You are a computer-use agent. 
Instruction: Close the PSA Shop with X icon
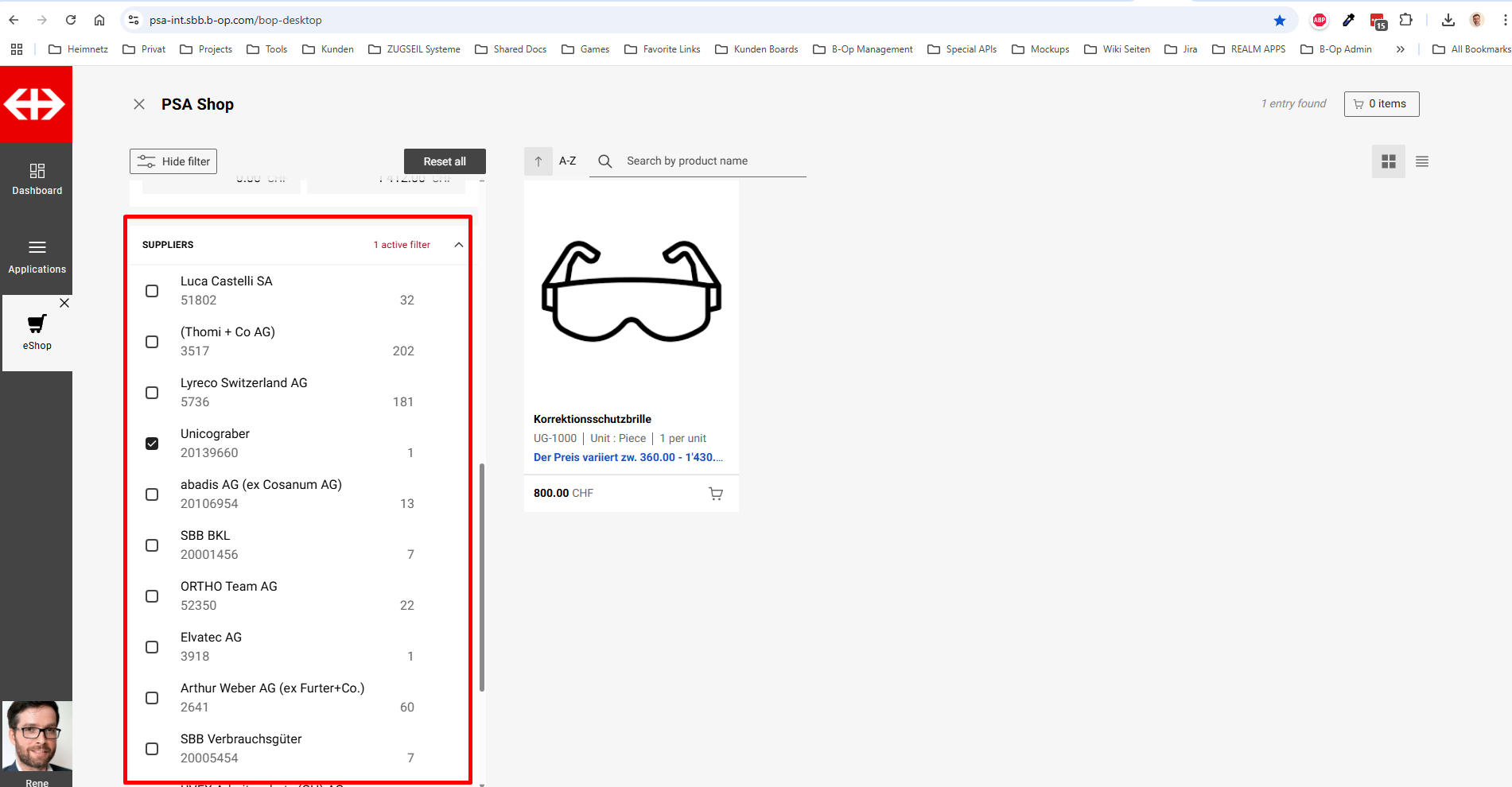[x=139, y=104]
